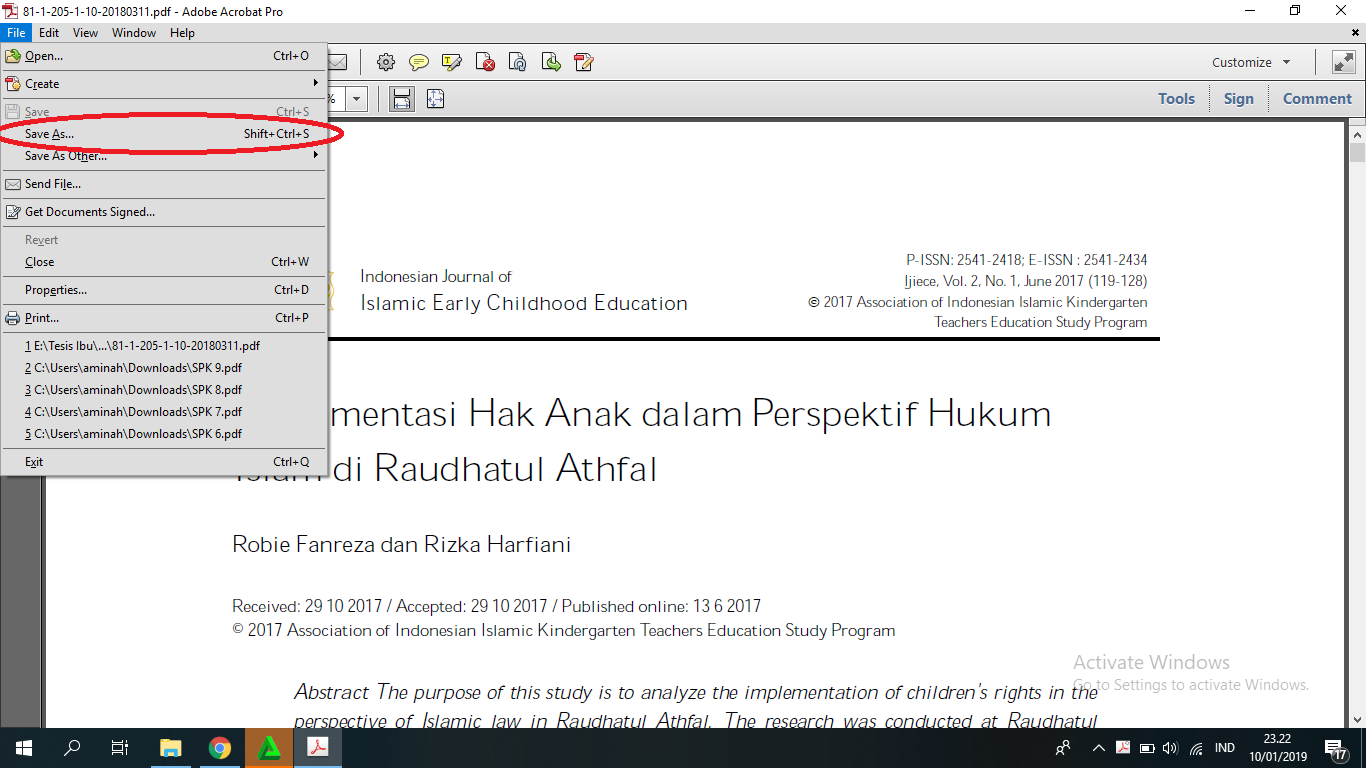Toggle read mode with the expand arrows icon
Image resolution: width=1366 pixels, height=768 pixels.
coord(1343,62)
